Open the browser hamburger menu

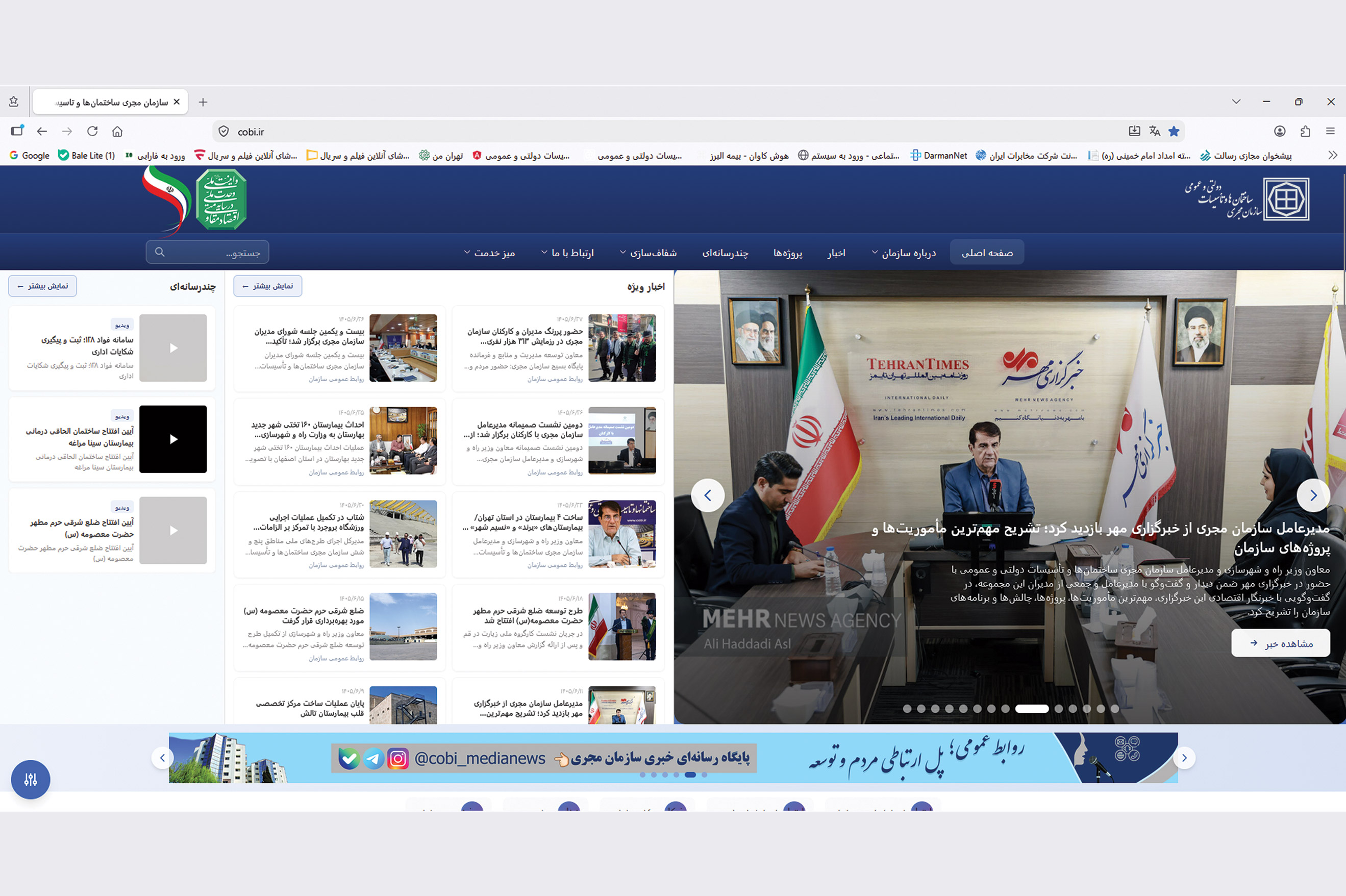coord(1331,132)
